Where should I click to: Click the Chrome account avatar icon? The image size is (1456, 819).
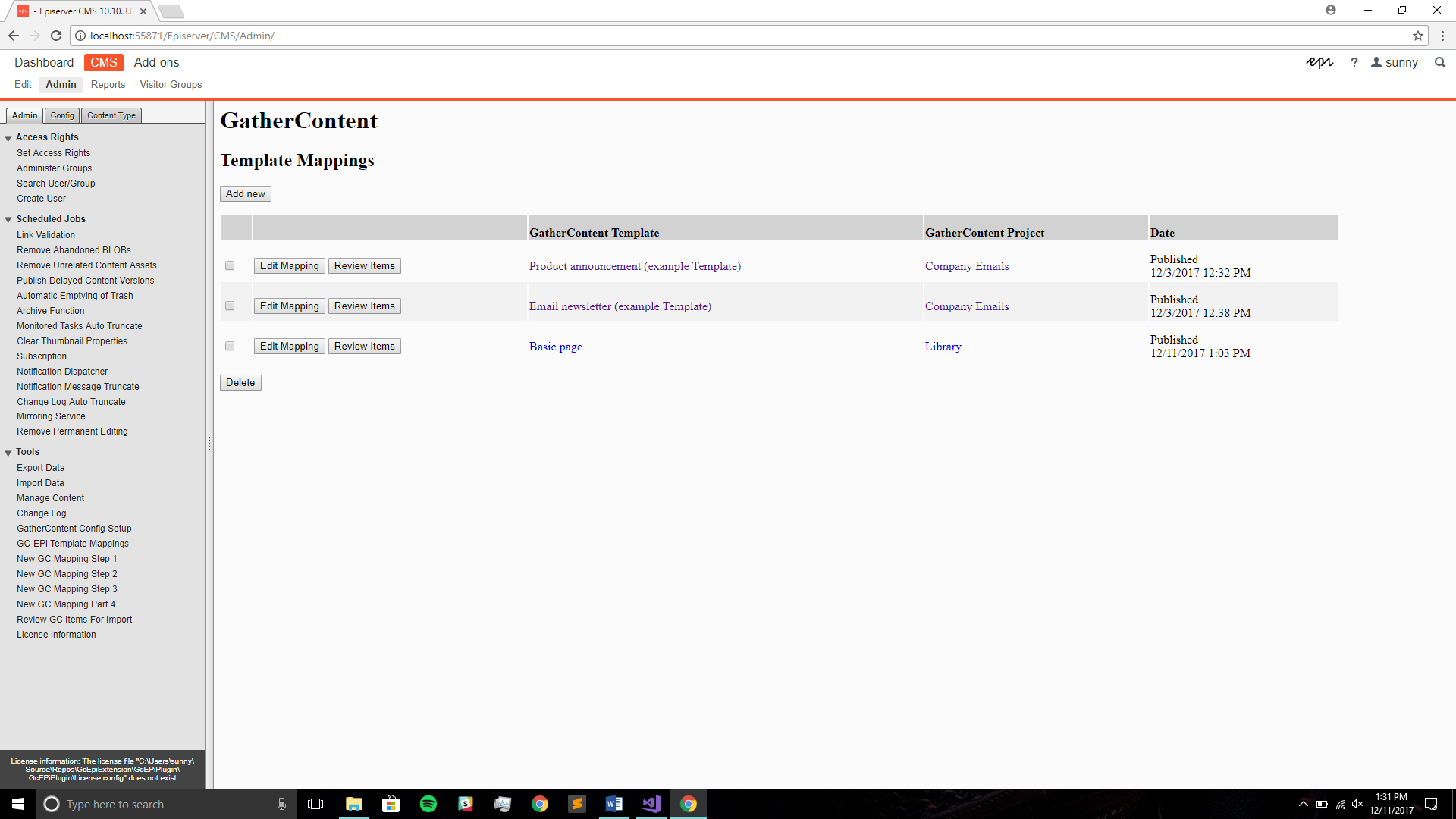click(1331, 10)
